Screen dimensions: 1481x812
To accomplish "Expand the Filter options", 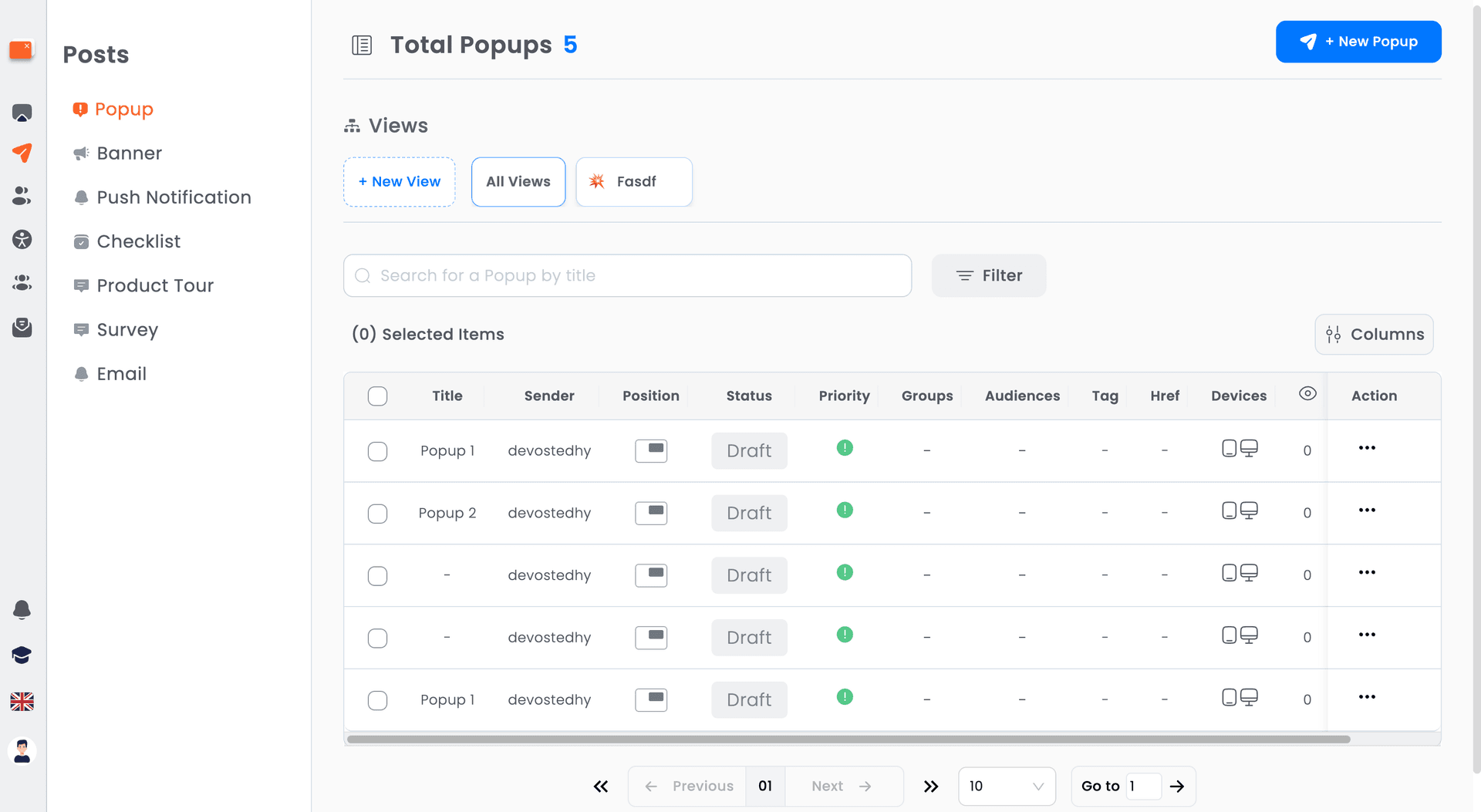I will (988, 276).
